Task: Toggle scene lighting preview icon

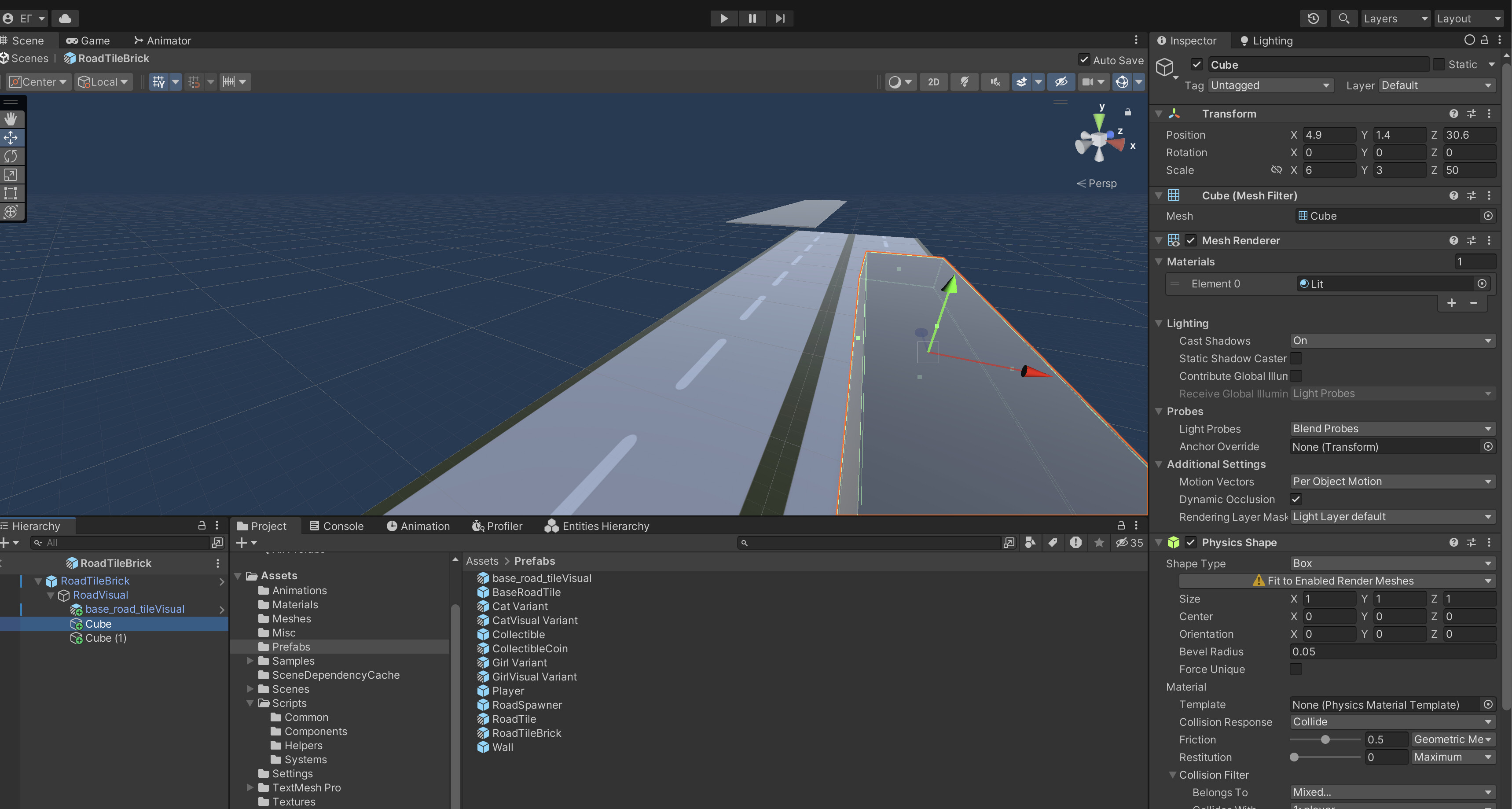Action: 965,81
